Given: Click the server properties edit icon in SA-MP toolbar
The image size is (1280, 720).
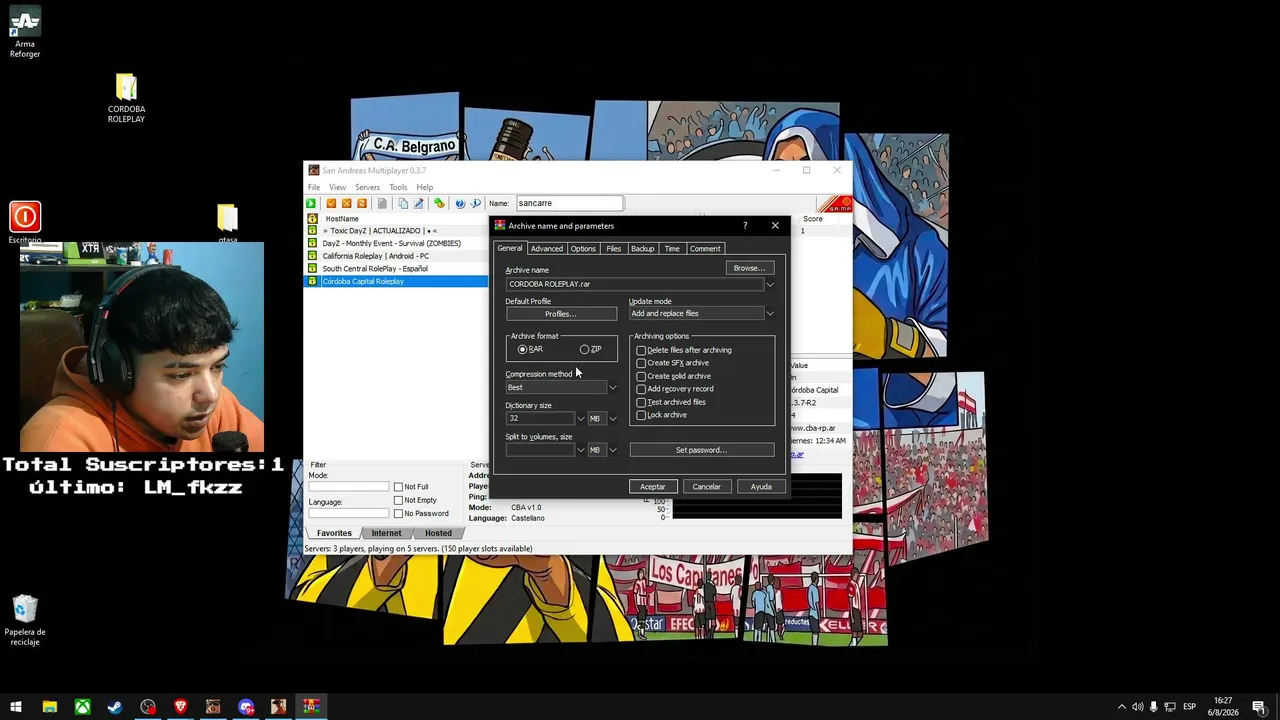Looking at the screenshot, I should tap(419, 203).
